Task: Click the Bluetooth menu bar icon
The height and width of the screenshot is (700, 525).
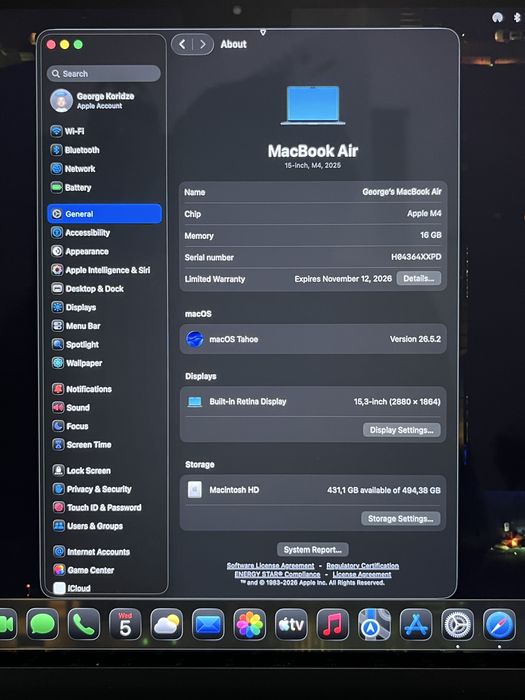Action: click(517, 17)
